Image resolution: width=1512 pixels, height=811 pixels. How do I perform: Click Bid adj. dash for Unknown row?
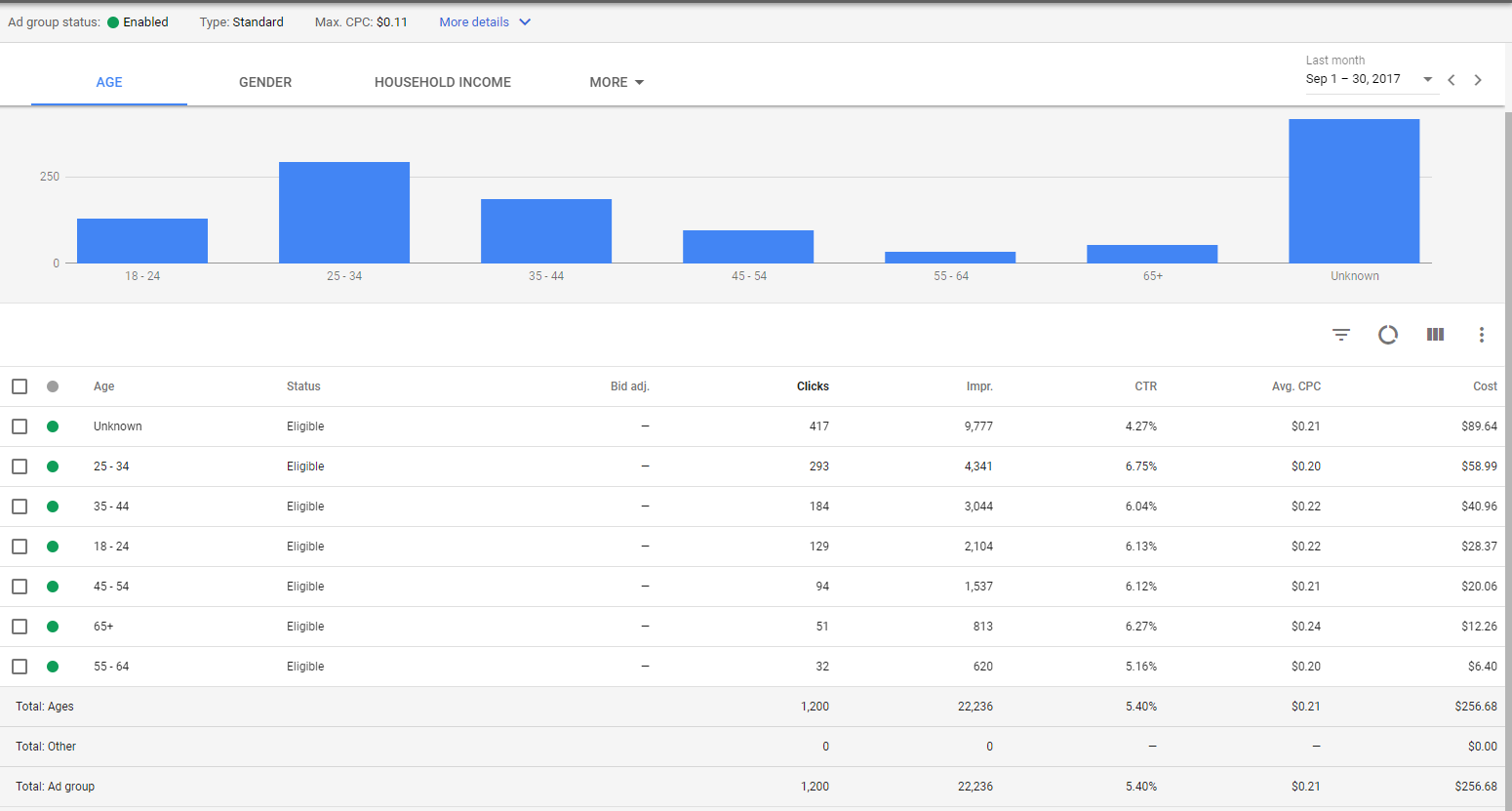click(x=645, y=426)
